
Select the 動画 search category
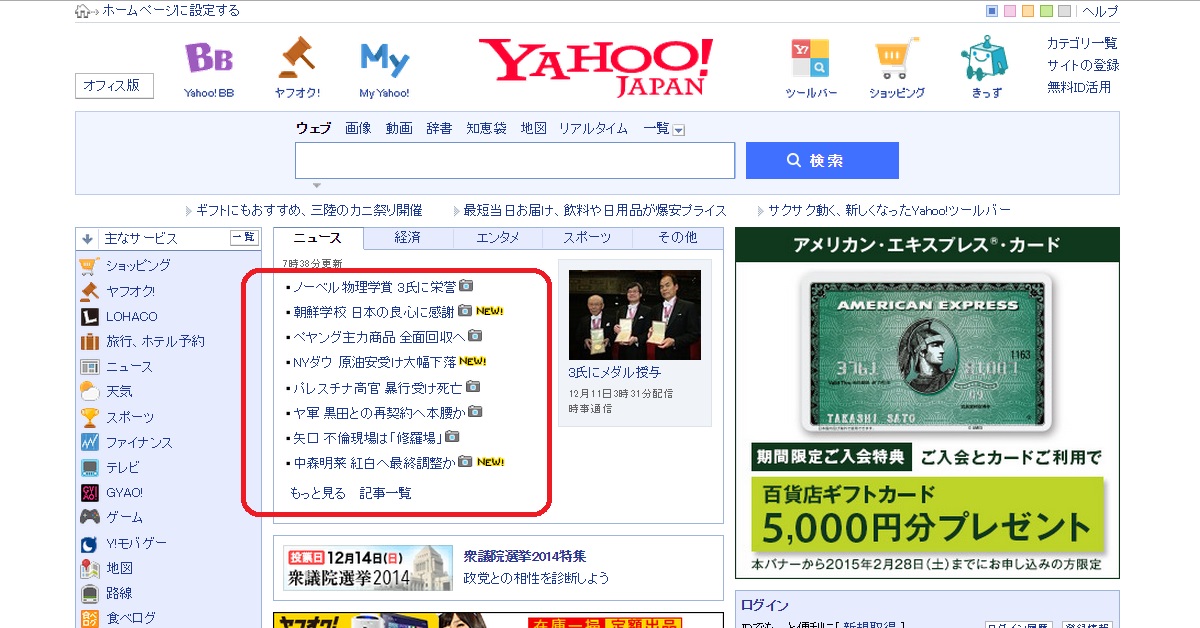coord(398,128)
